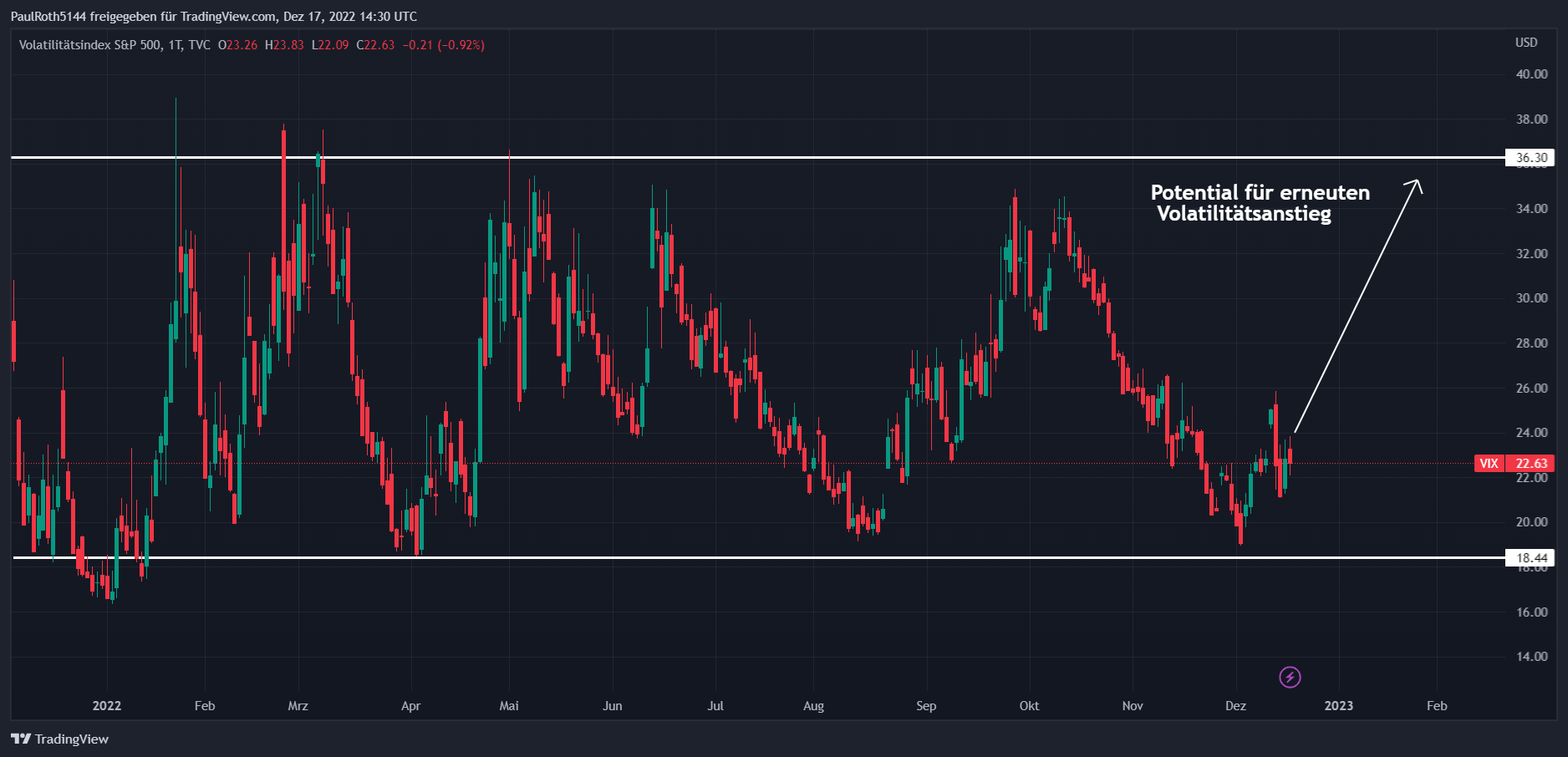1568x757 pixels.
Task: Click the 20.00 price axis label
Action: click(1531, 522)
